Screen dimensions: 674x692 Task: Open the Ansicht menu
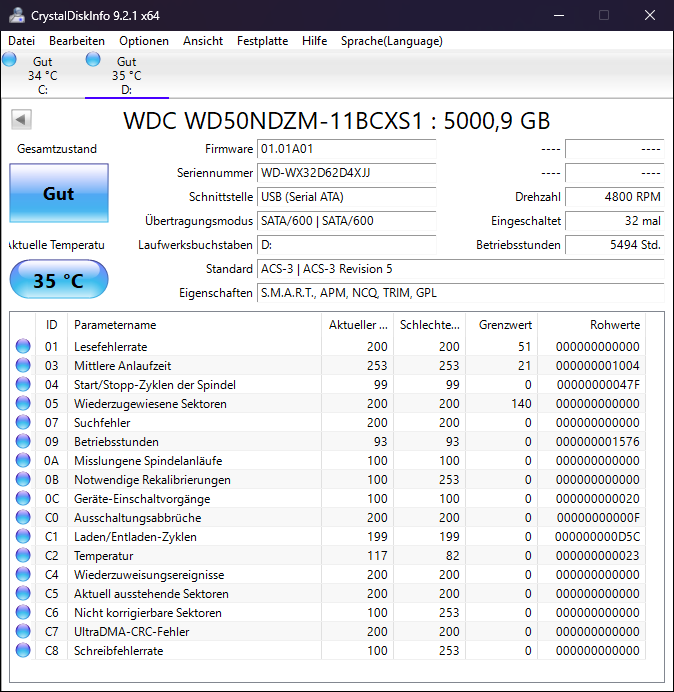point(203,41)
